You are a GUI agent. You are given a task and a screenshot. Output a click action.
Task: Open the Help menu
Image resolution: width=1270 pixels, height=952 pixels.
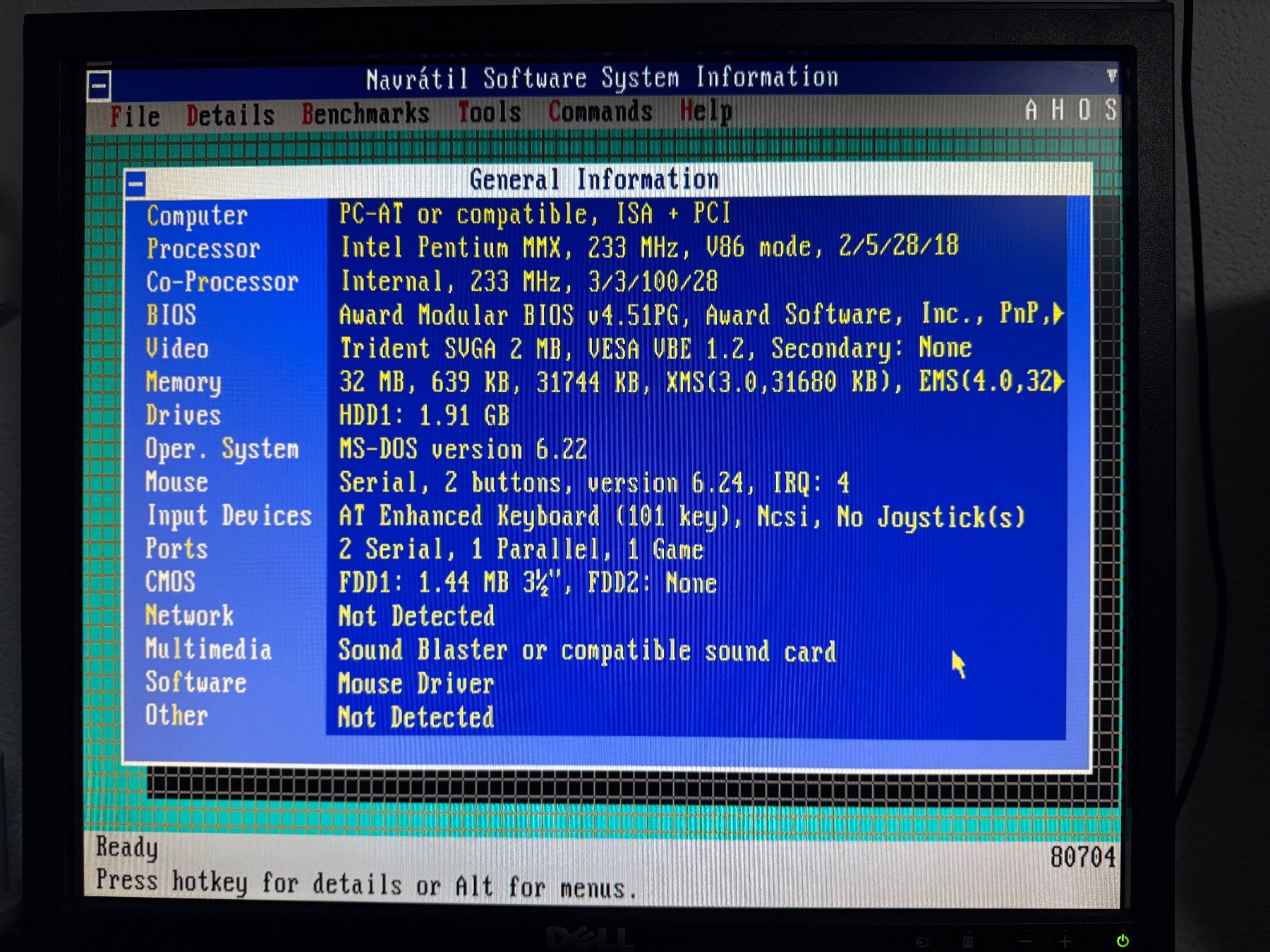tap(706, 111)
